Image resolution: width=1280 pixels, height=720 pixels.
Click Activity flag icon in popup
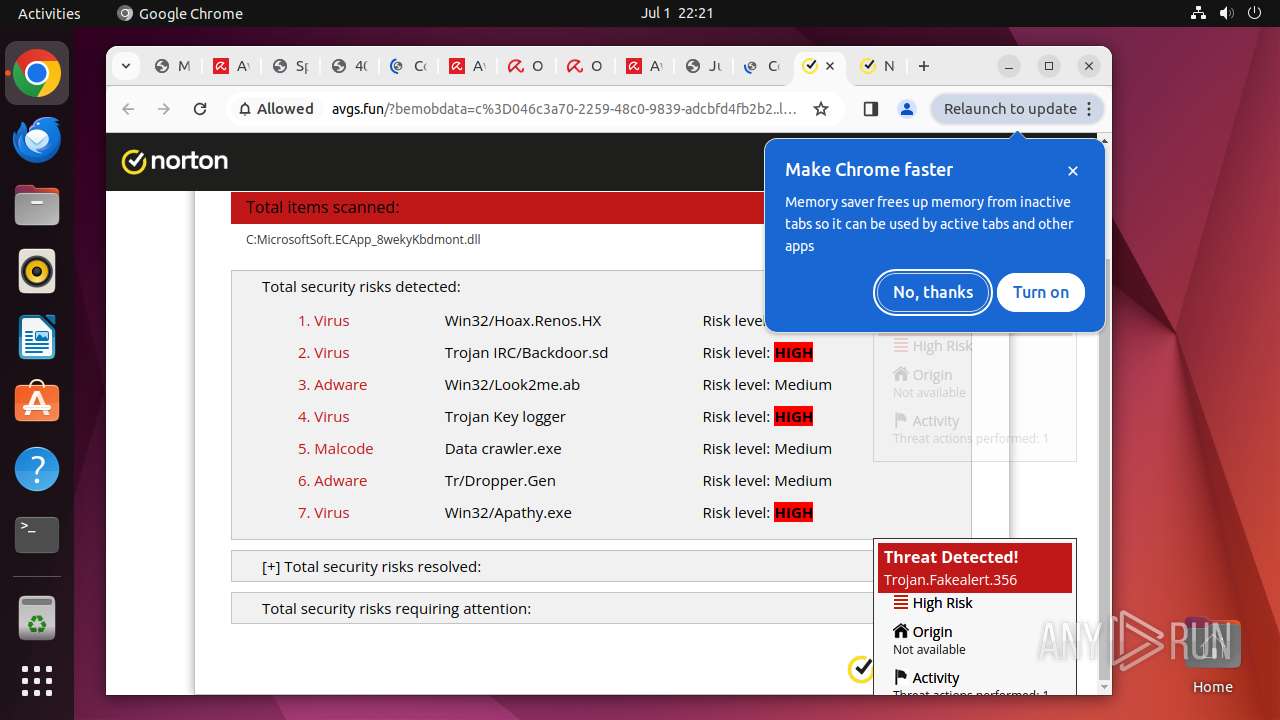901,678
